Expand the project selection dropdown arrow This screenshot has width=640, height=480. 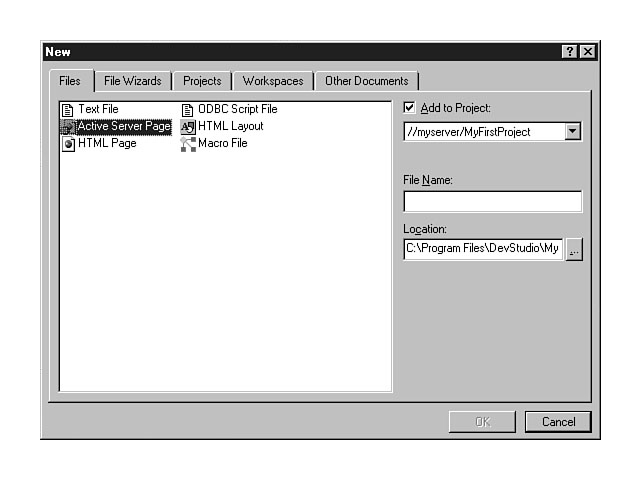(572, 132)
